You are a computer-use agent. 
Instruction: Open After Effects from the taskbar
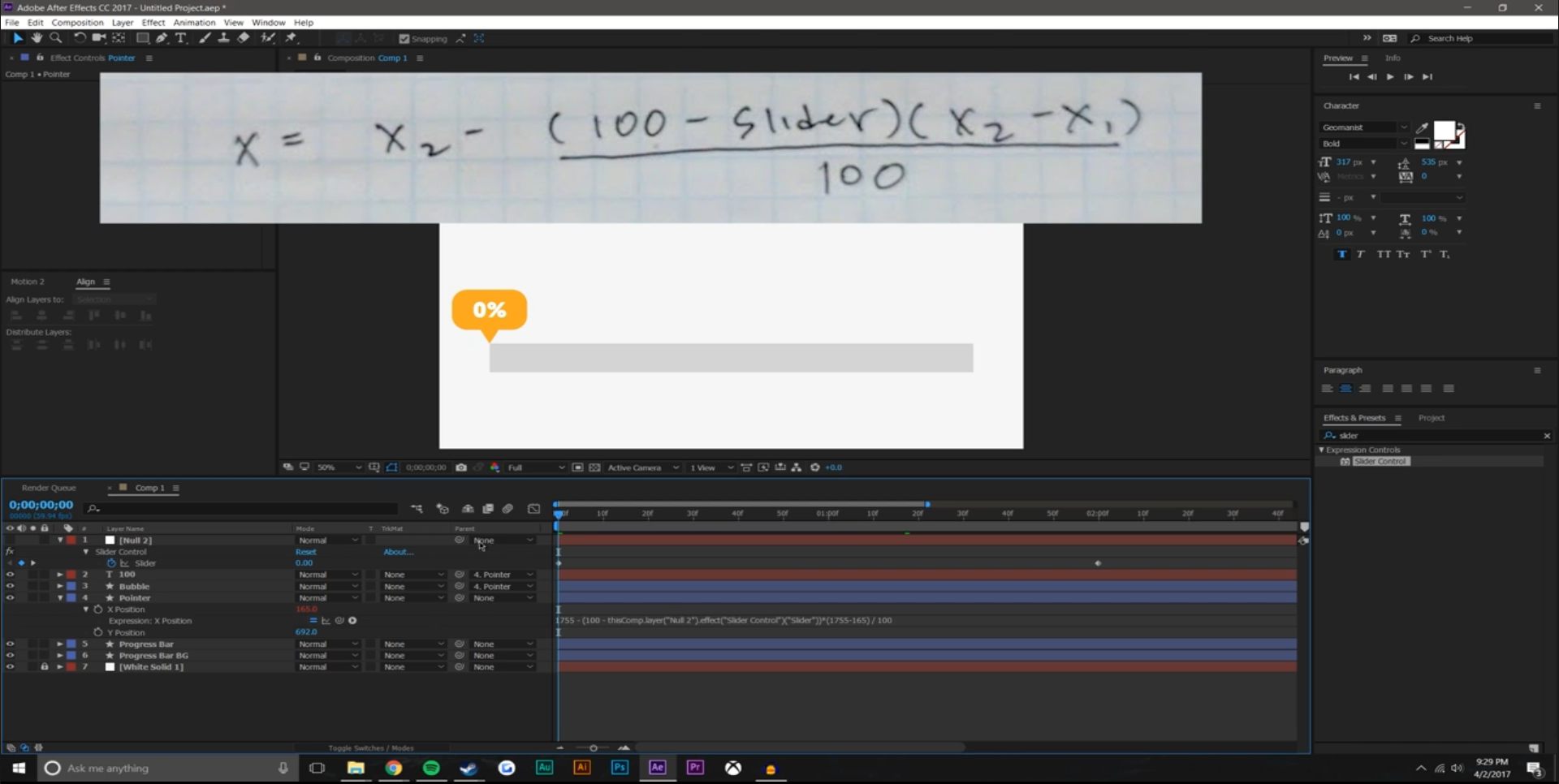[x=658, y=768]
